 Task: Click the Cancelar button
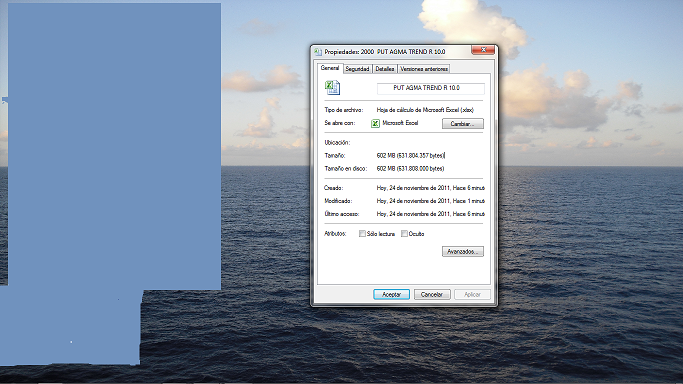pos(432,295)
